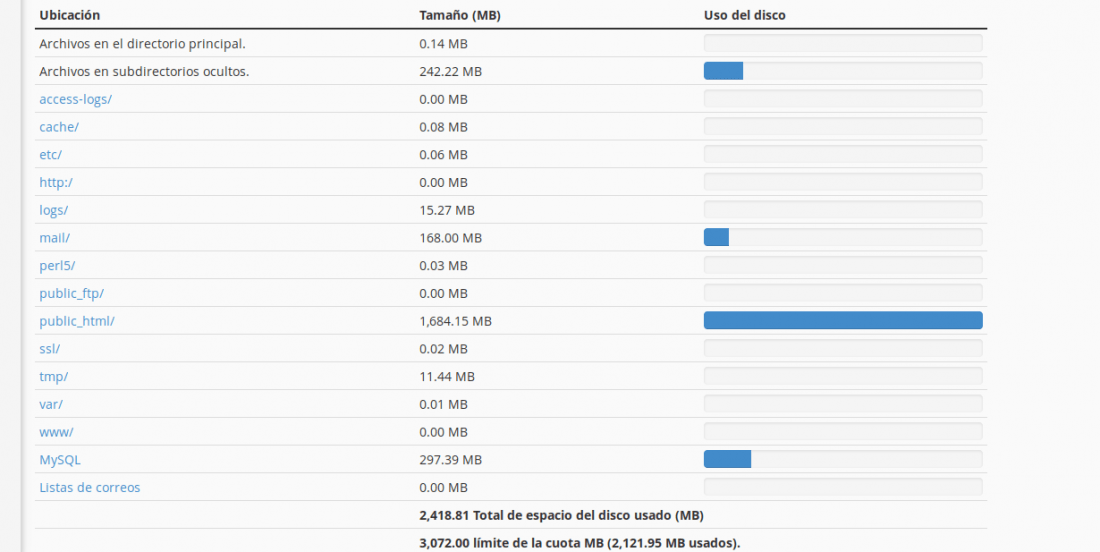Select the 0.02 MB size value
The image size is (1100, 552).
(x=443, y=349)
